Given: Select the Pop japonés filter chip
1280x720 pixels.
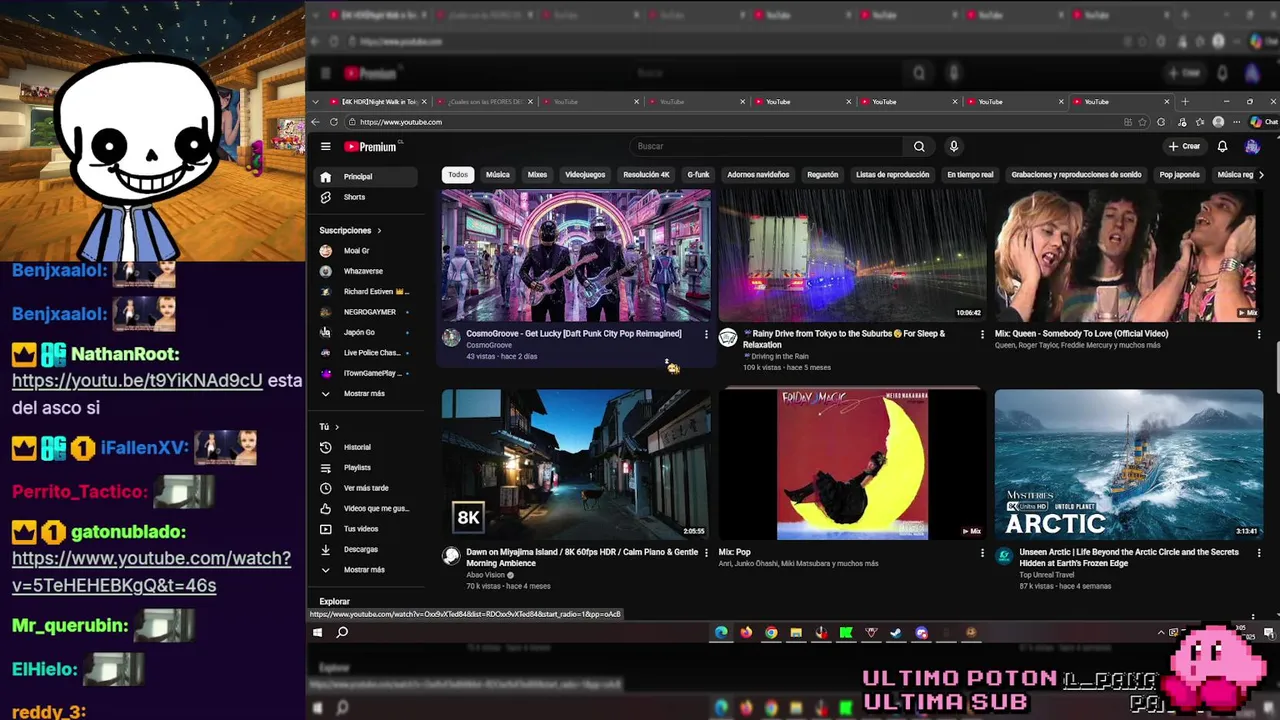Looking at the screenshot, I should (x=1179, y=175).
